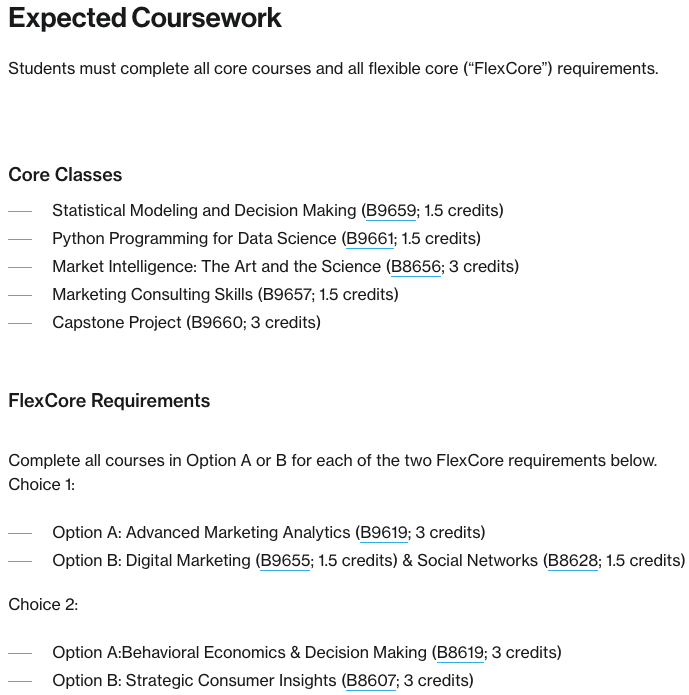
Task: Click the 'Market Intelligence: The Art' text
Action: (216, 267)
